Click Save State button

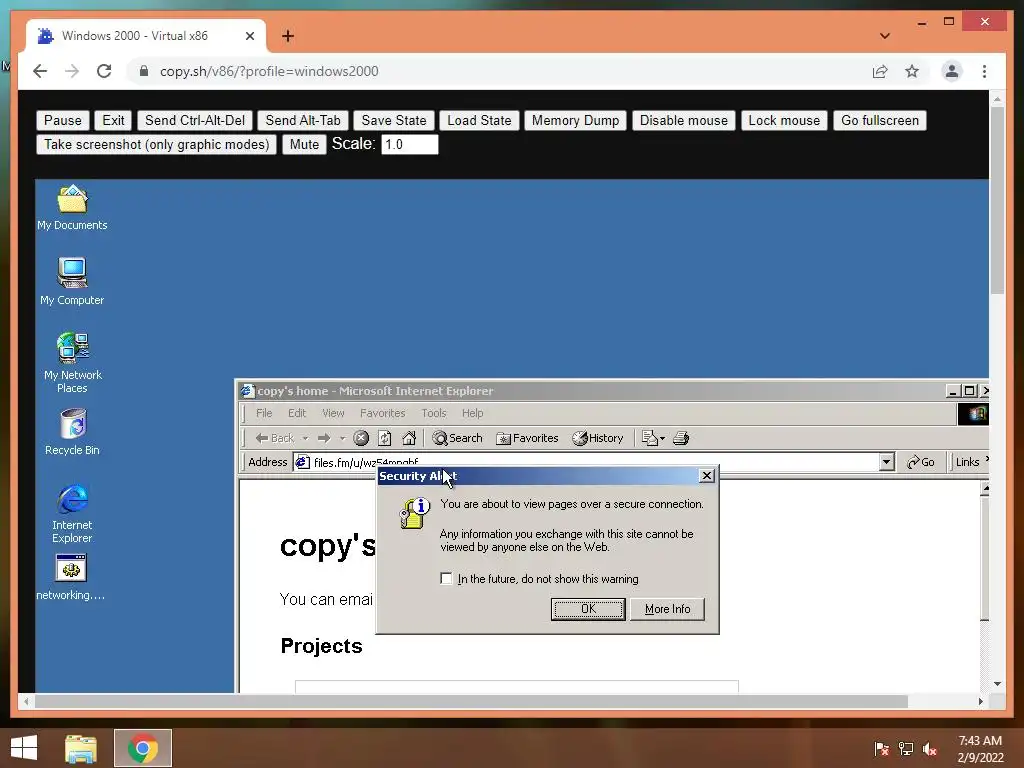click(394, 120)
